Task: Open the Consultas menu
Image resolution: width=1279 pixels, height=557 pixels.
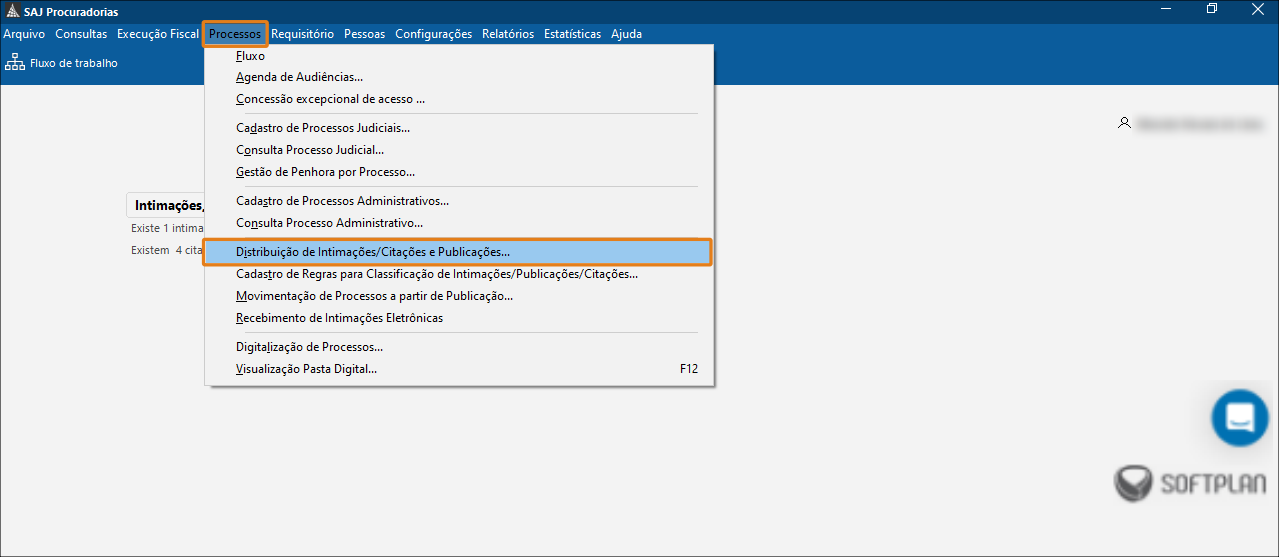Action: pos(81,34)
